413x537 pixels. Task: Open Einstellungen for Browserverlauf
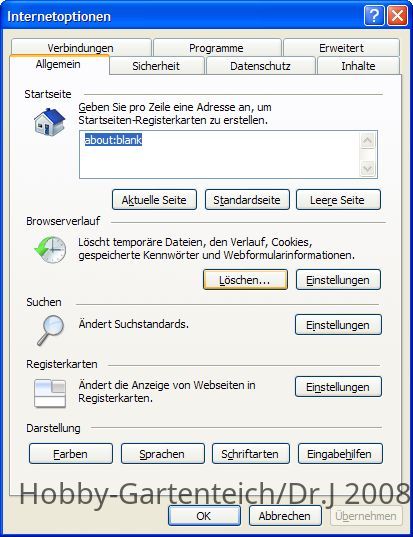(x=338, y=280)
